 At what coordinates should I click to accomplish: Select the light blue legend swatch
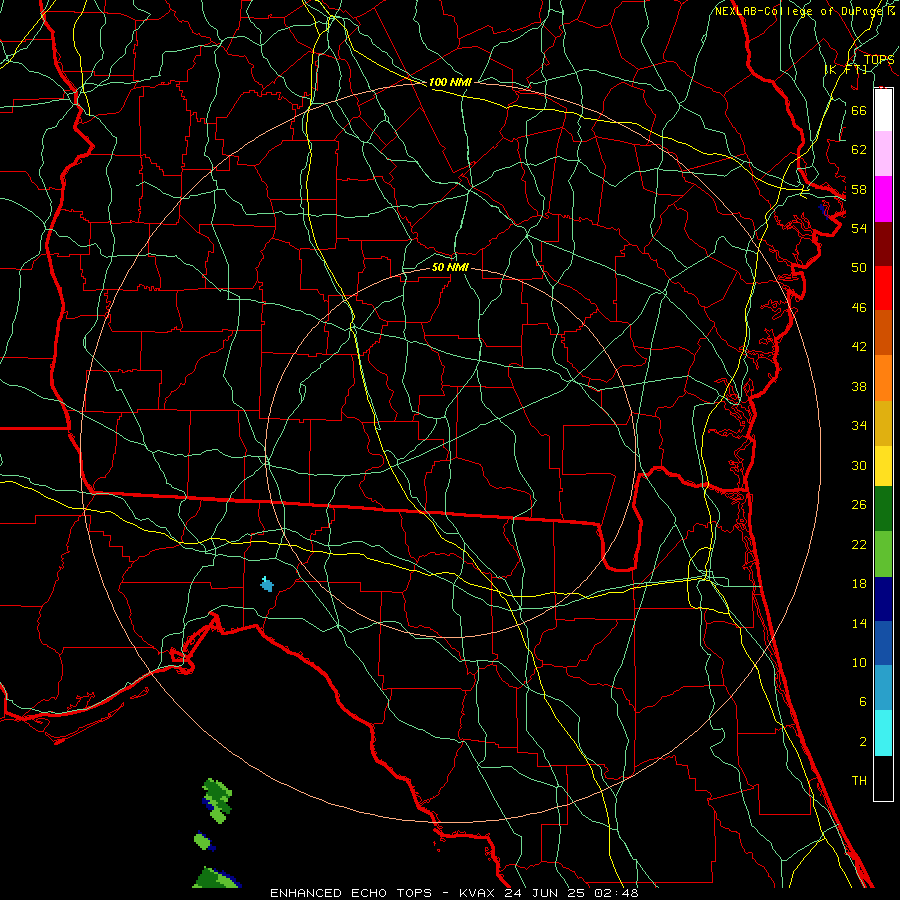[883, 688]
